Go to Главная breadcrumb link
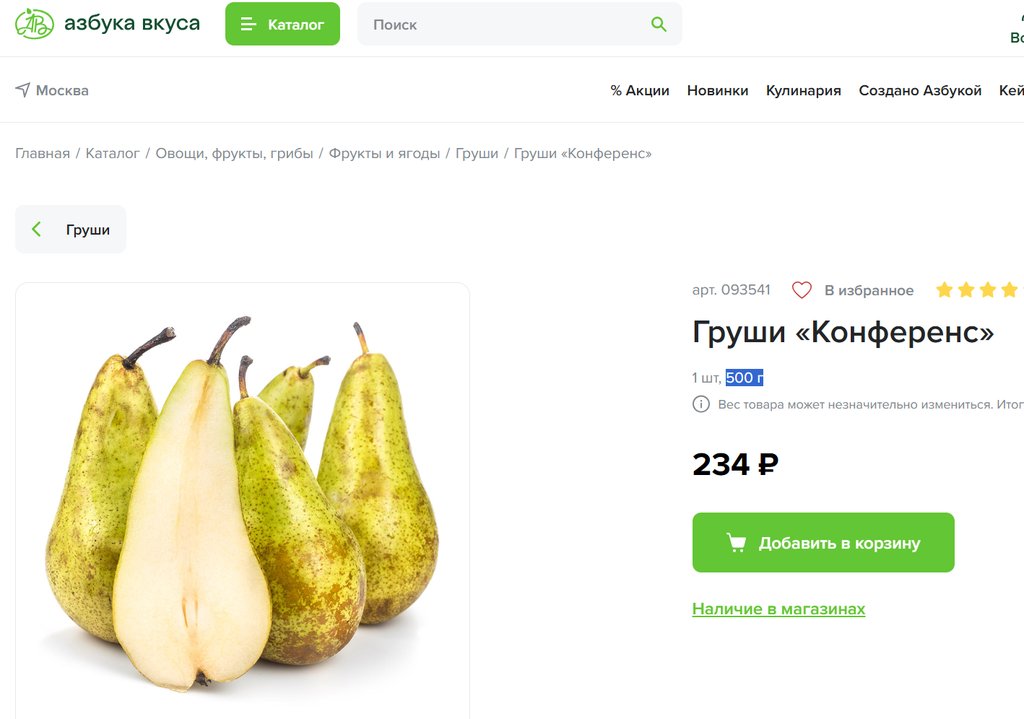 42,153
